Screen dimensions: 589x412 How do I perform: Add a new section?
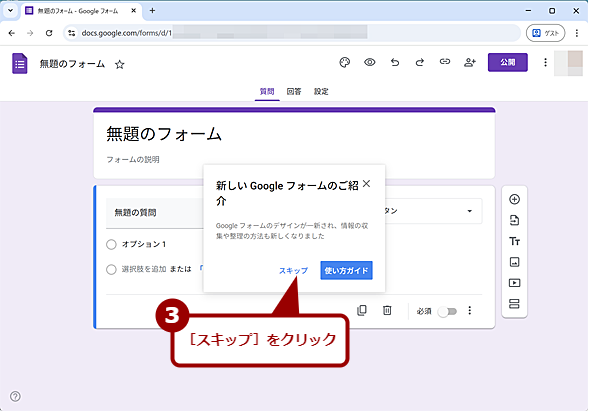click(514, 303)
